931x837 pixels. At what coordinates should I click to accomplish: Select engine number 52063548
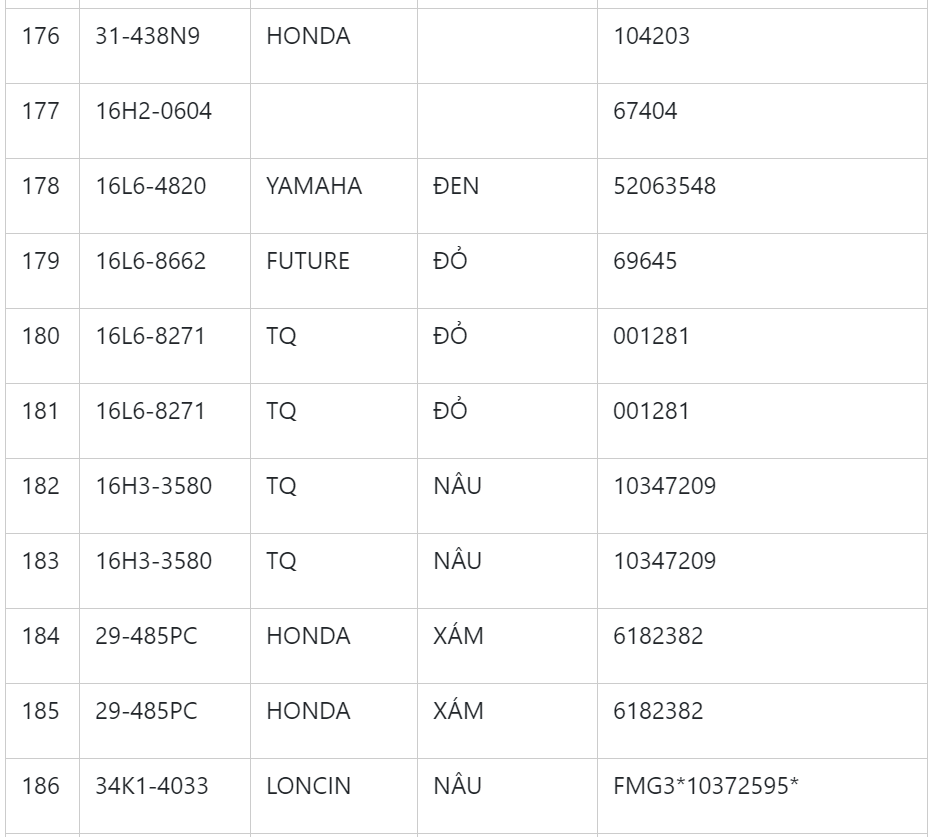pos(664,187)
